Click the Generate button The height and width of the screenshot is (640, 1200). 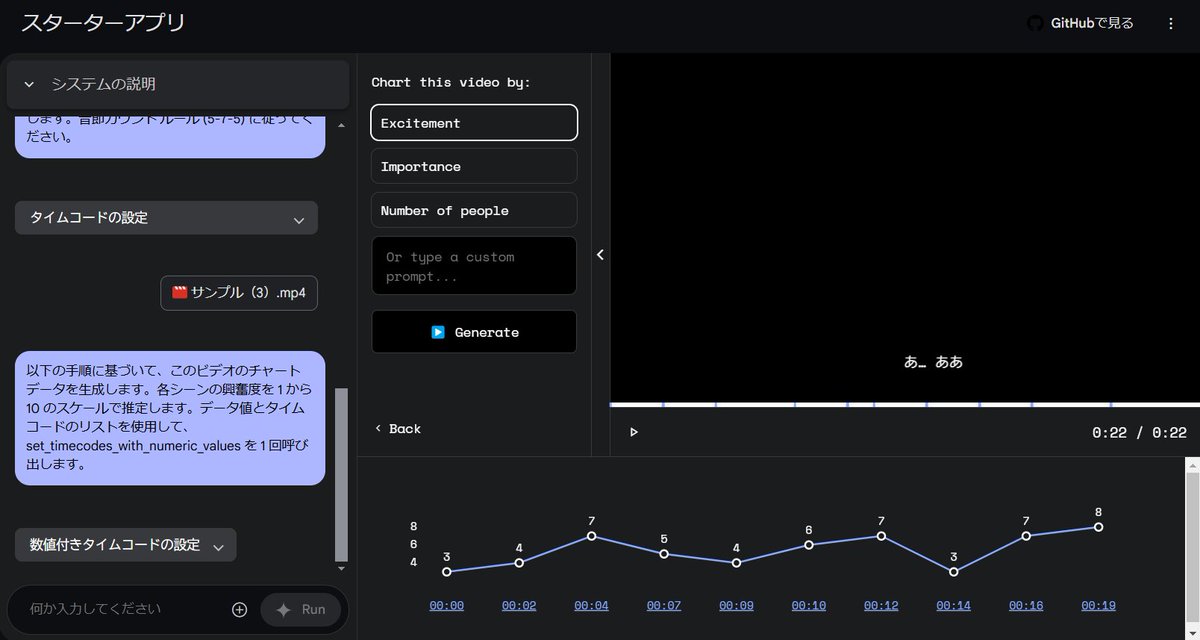pos(474,332)
